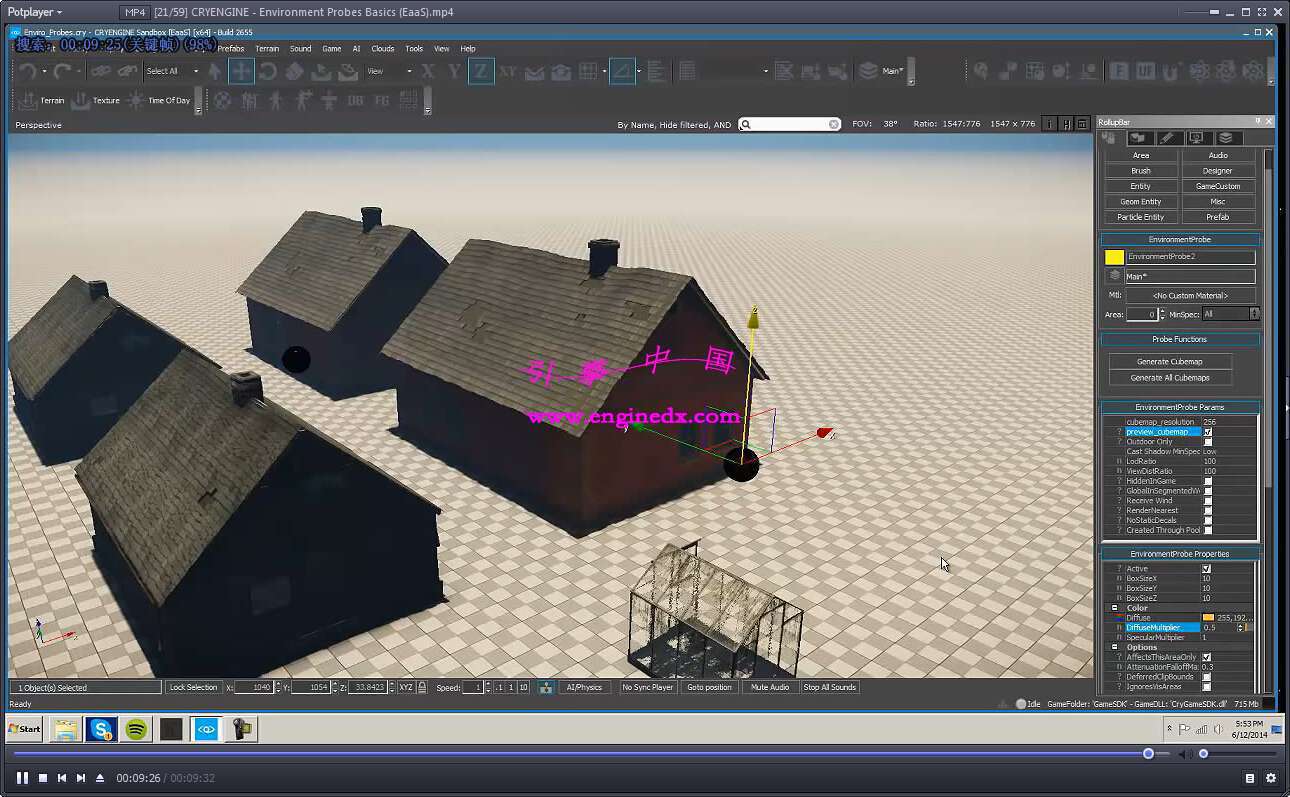Collapse the Color property group
1290x797 pixels.
1115,608
